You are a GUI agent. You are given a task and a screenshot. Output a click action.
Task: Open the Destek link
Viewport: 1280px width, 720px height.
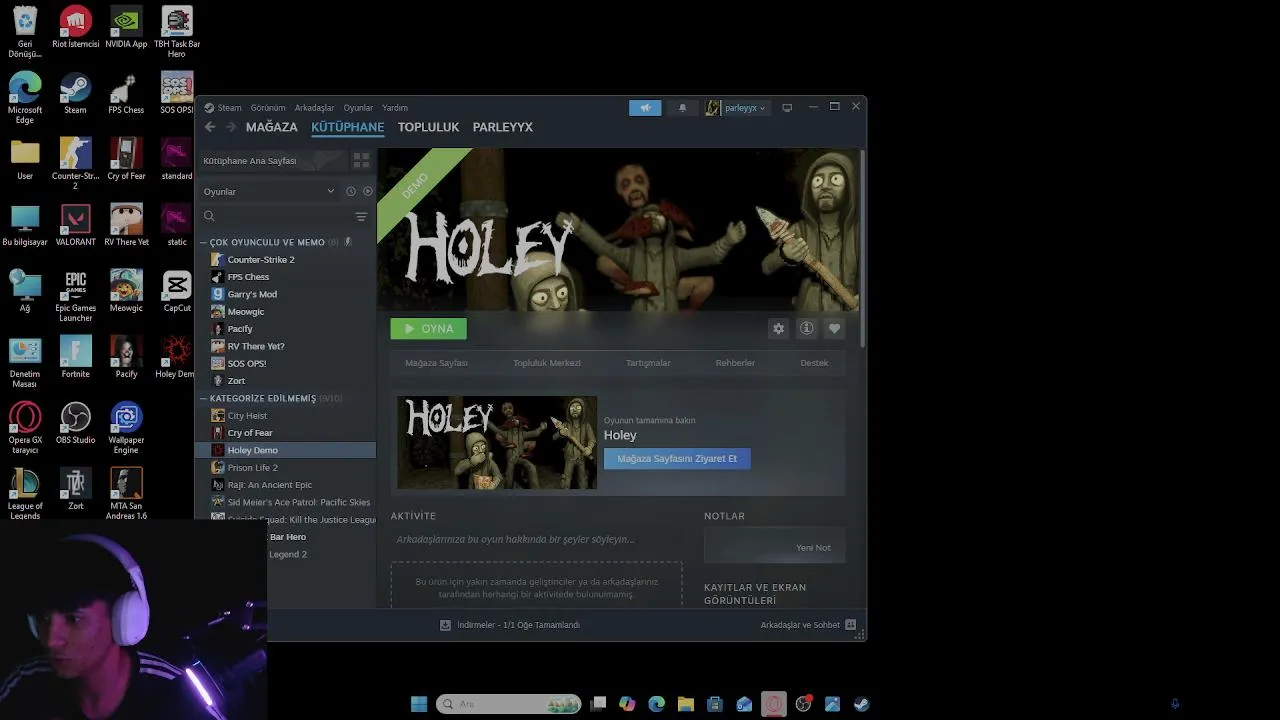(814, 363)
